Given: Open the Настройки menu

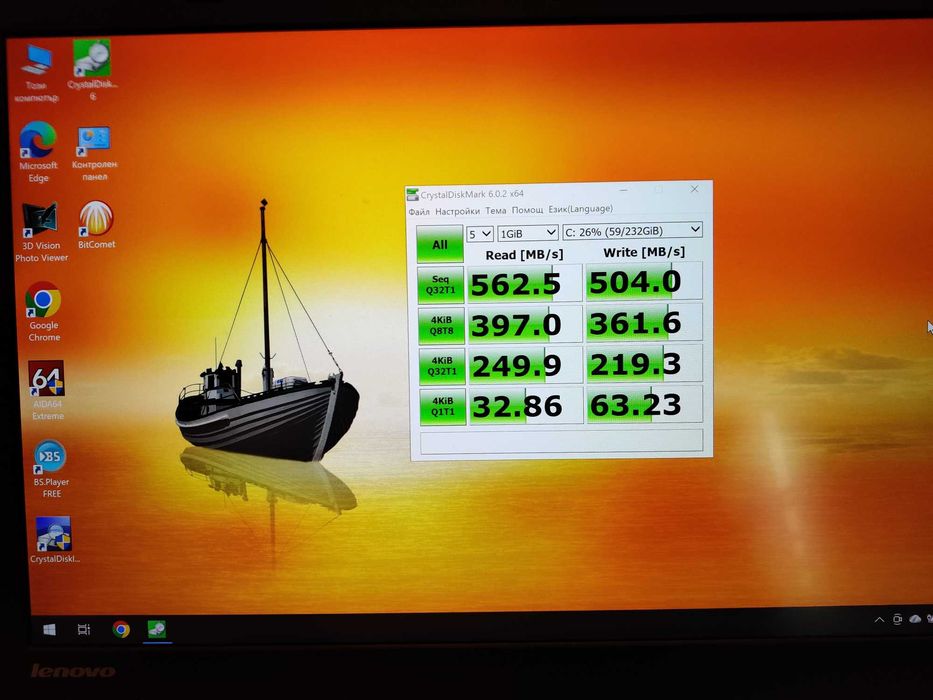Looking at the screenshot, I should pos(457,211).
